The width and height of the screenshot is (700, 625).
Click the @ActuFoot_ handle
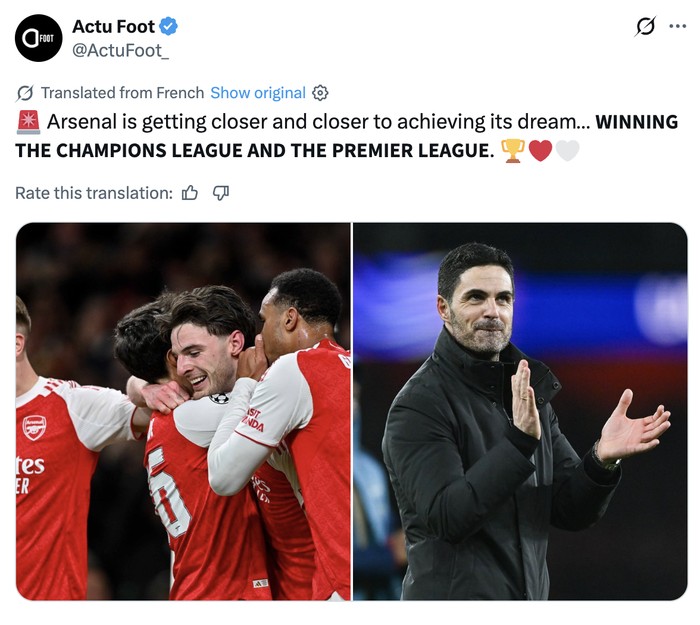coord(120,50)
